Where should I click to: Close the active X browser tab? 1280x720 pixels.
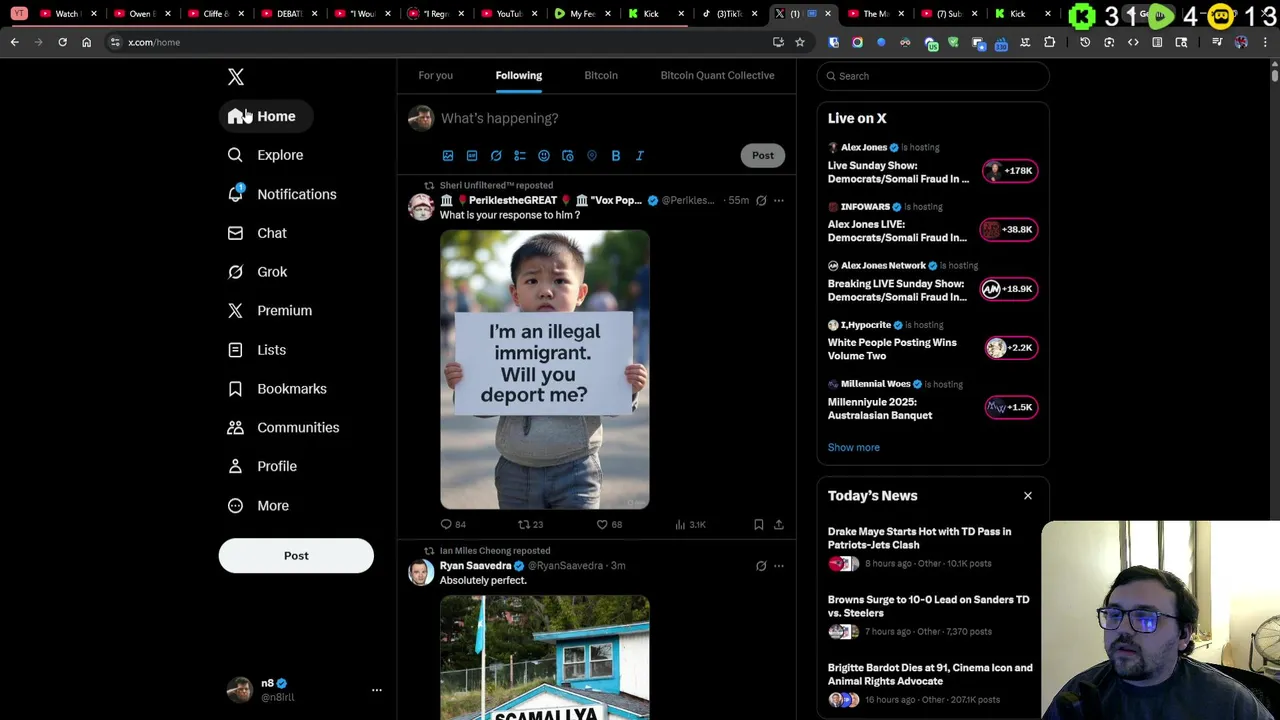click(x=828, y=14)
